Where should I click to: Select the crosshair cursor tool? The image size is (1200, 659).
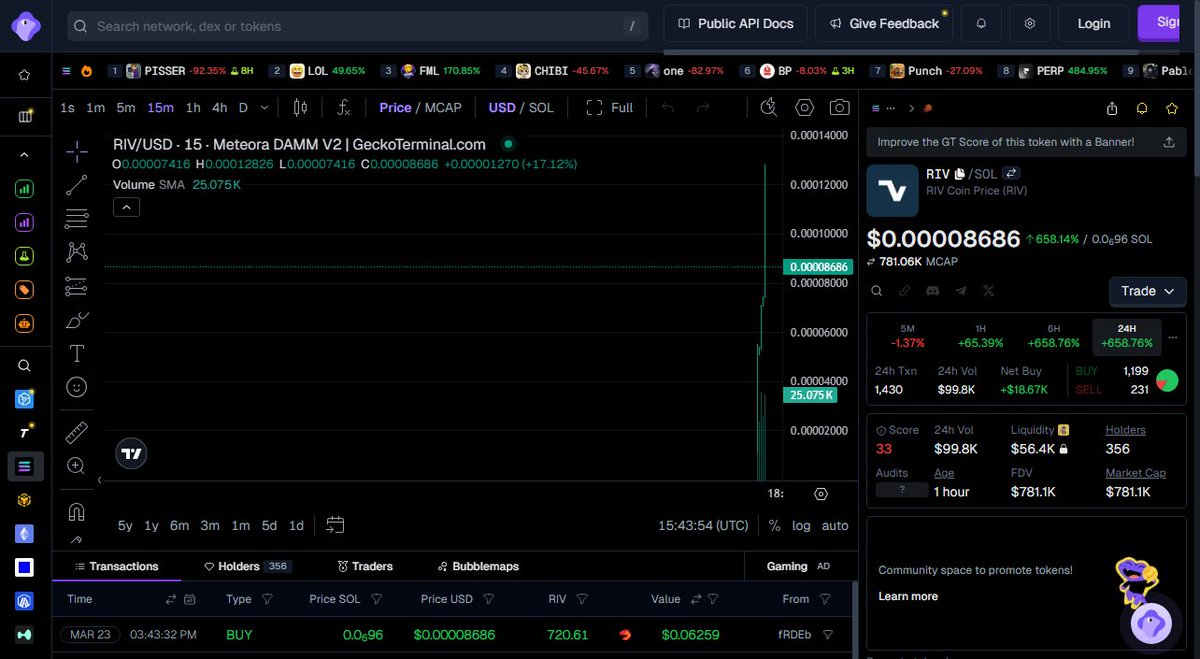coord(77,152)
